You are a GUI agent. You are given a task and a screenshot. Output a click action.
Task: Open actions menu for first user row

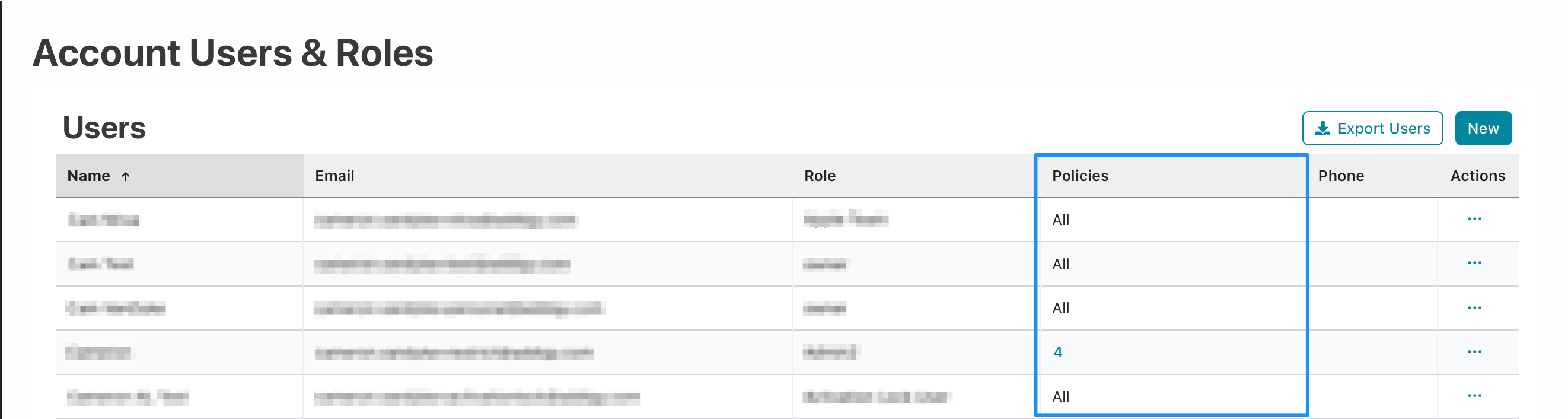click(x=1474, y=218)
